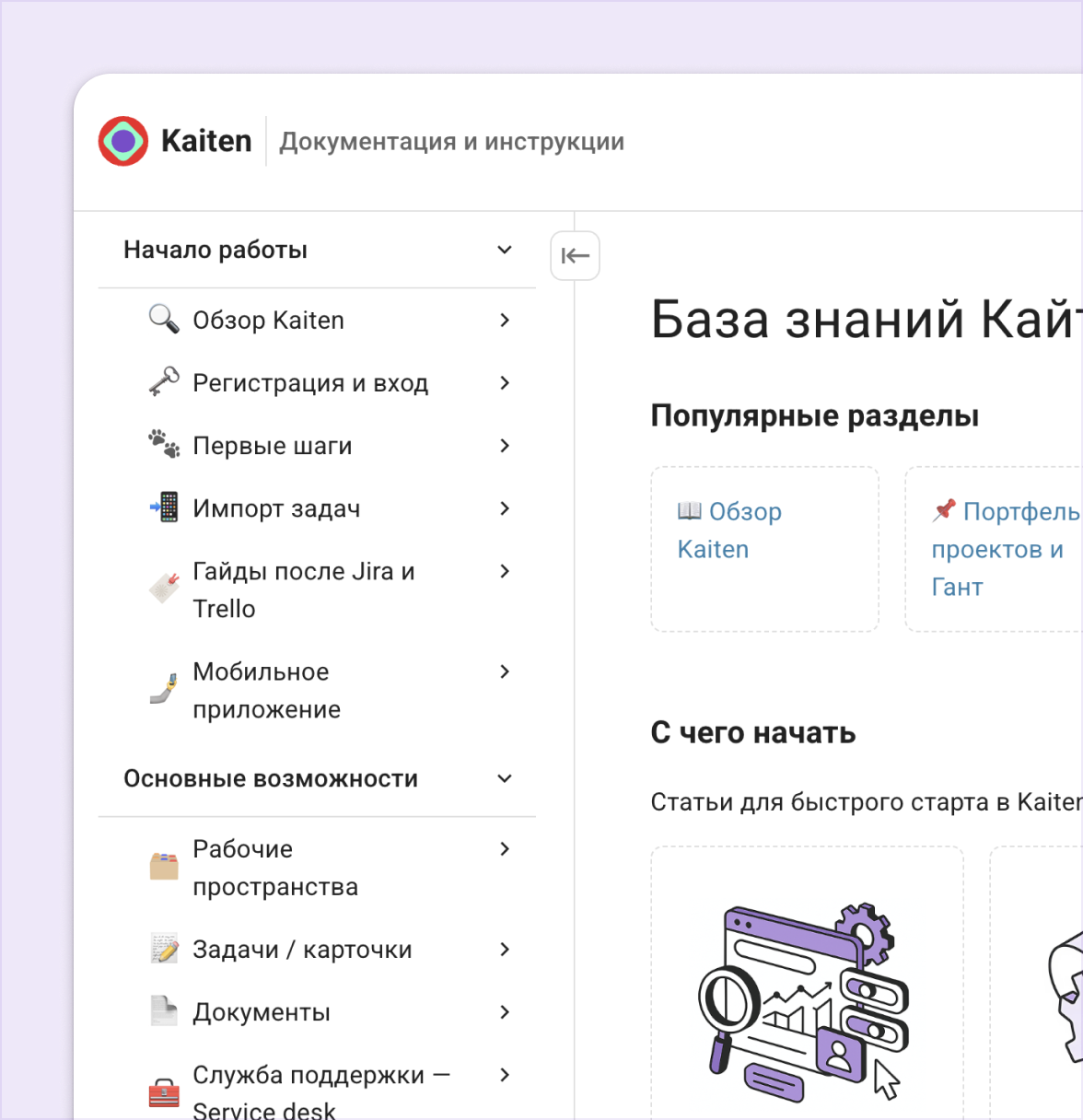Click the Документация и инструкции header text
Viewport: 1083px width, 1120px height.
451,142
